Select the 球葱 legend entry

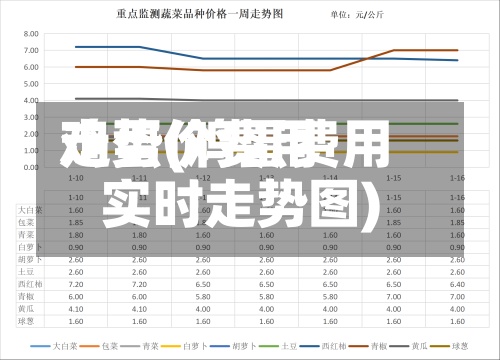(449, 346)
